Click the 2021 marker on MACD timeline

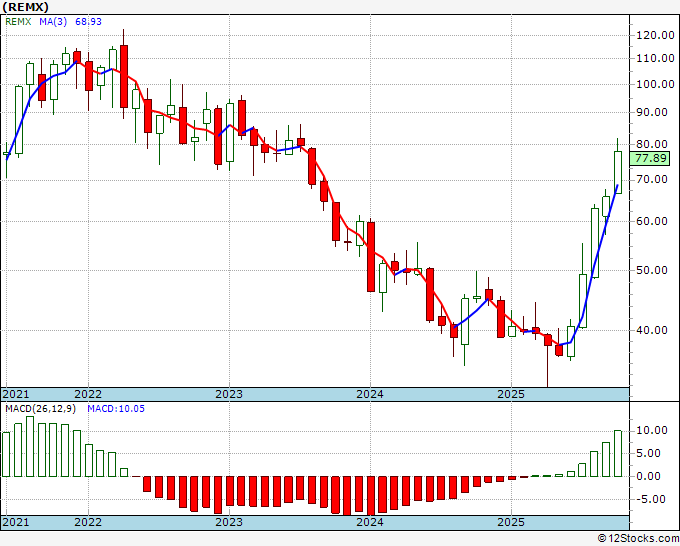(x=16, y=522)
